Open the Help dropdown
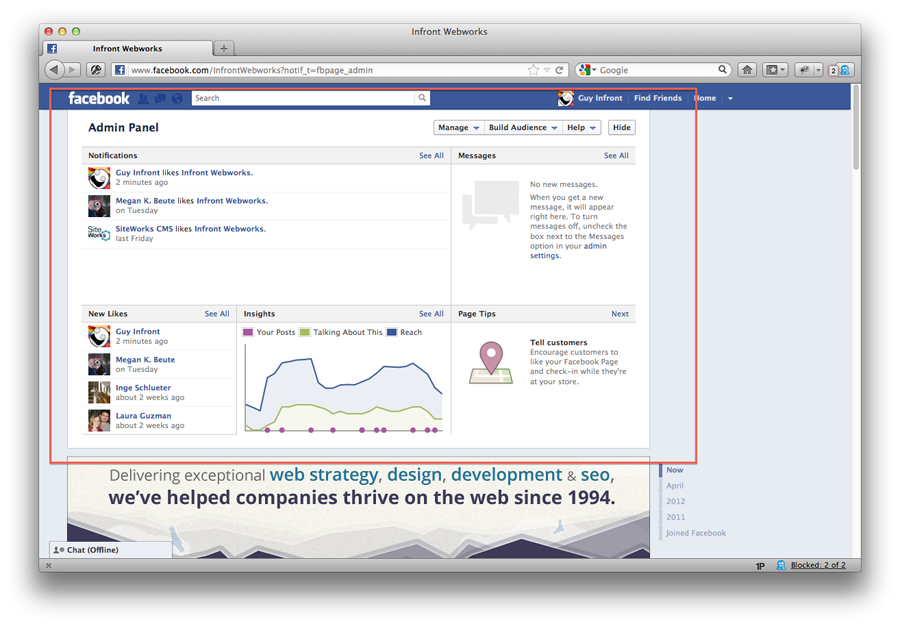 click(x=581, y=127)
